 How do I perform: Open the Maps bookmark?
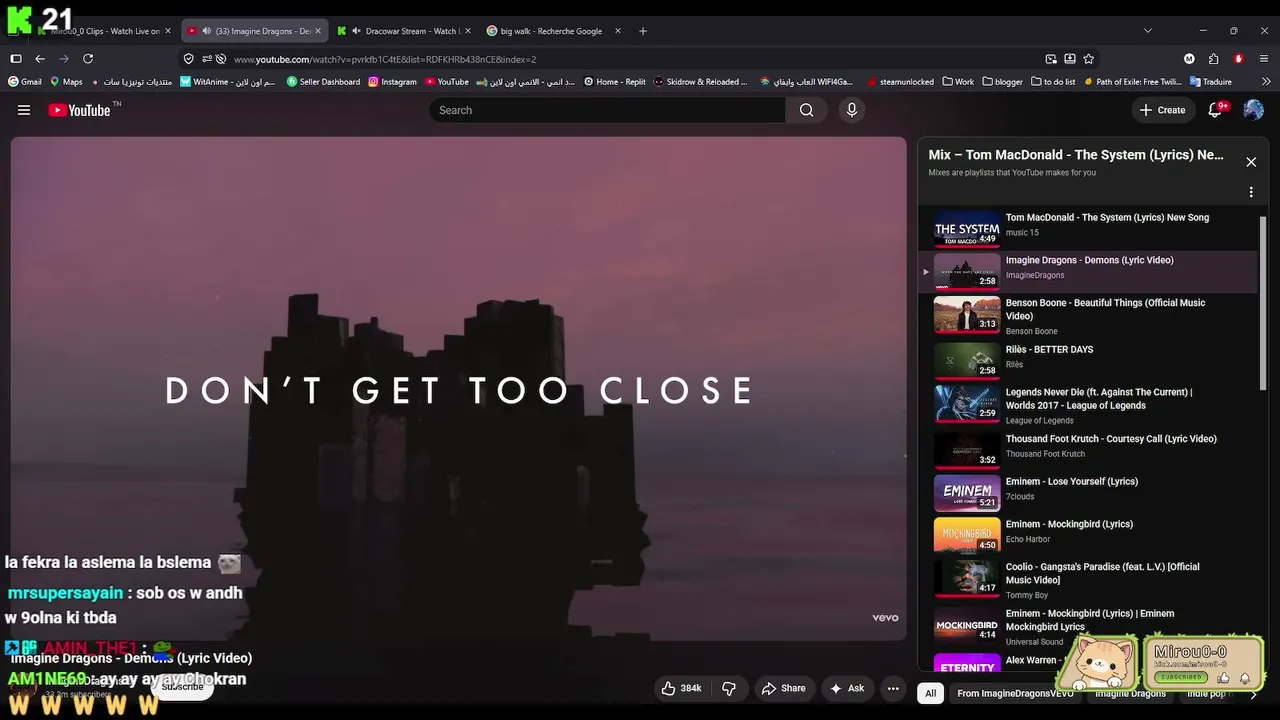tap(66, 82)
